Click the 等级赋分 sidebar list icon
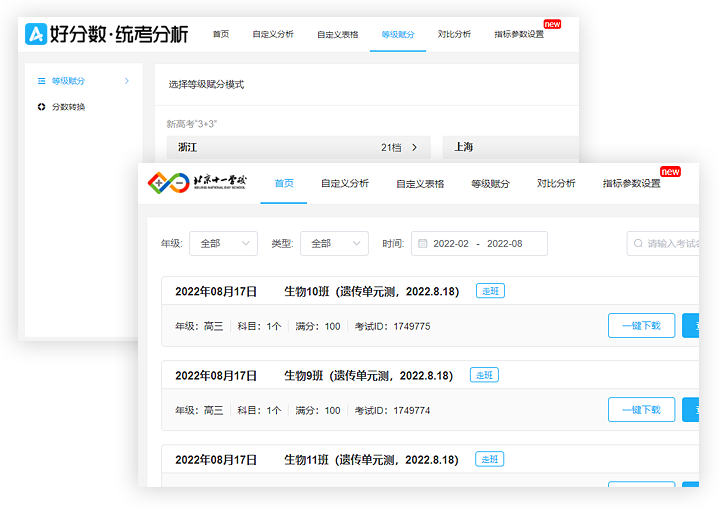This screenshot has height=510, width=720. pos(41,81)
